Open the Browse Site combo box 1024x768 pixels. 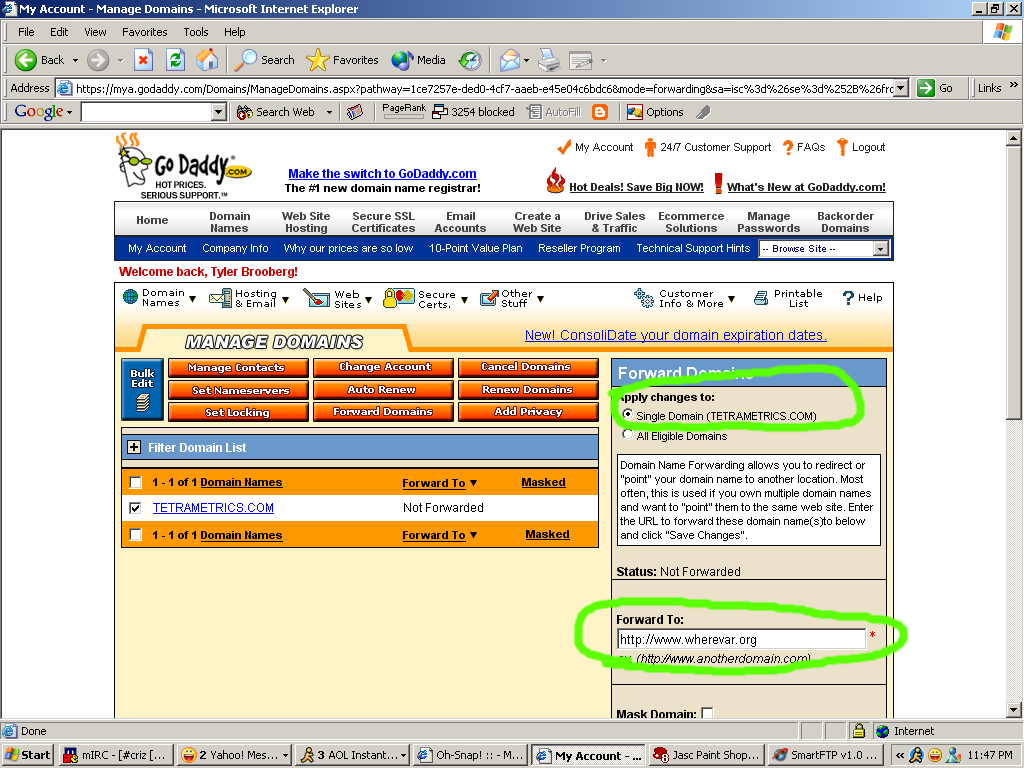tap(823, 249)
